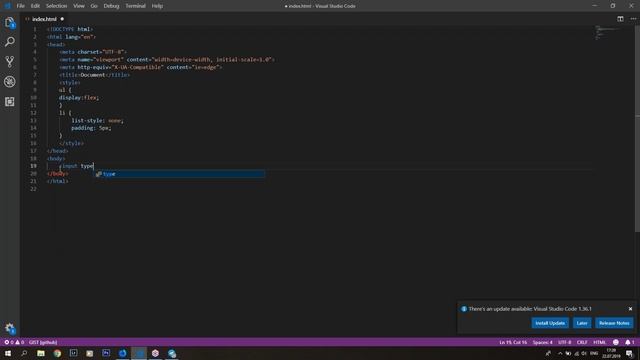Screen dimensions: 640x360
Task: Open Windows taskbar search
Action: 24,353
